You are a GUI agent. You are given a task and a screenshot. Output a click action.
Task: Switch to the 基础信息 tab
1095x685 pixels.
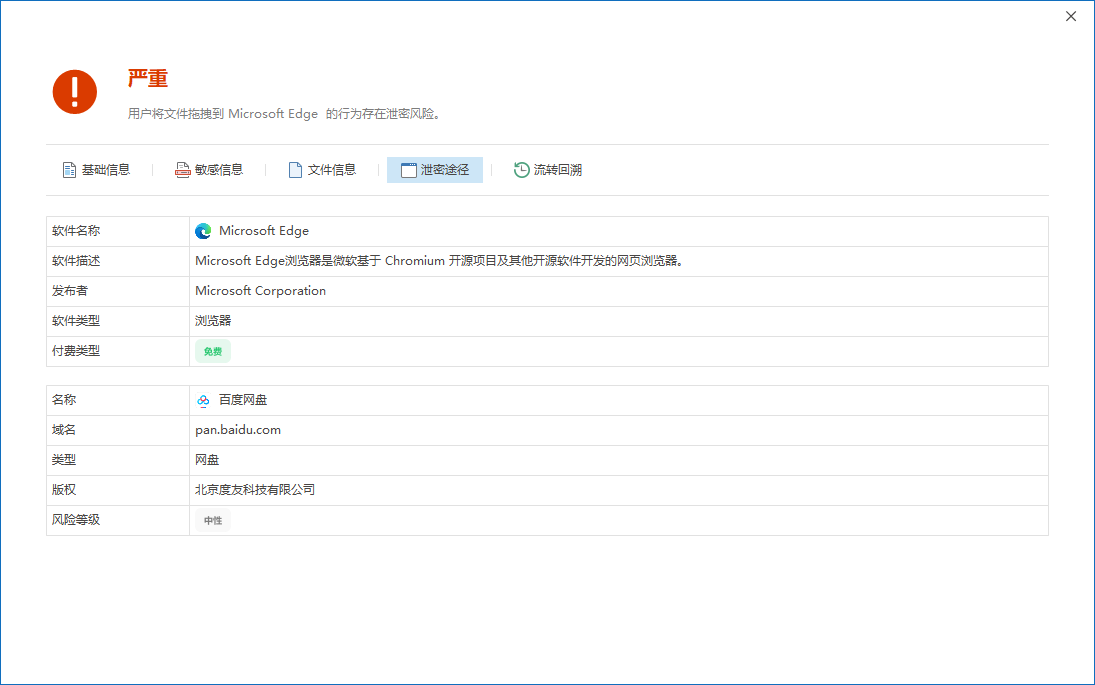pyautogui.click(x=106, y=170)
